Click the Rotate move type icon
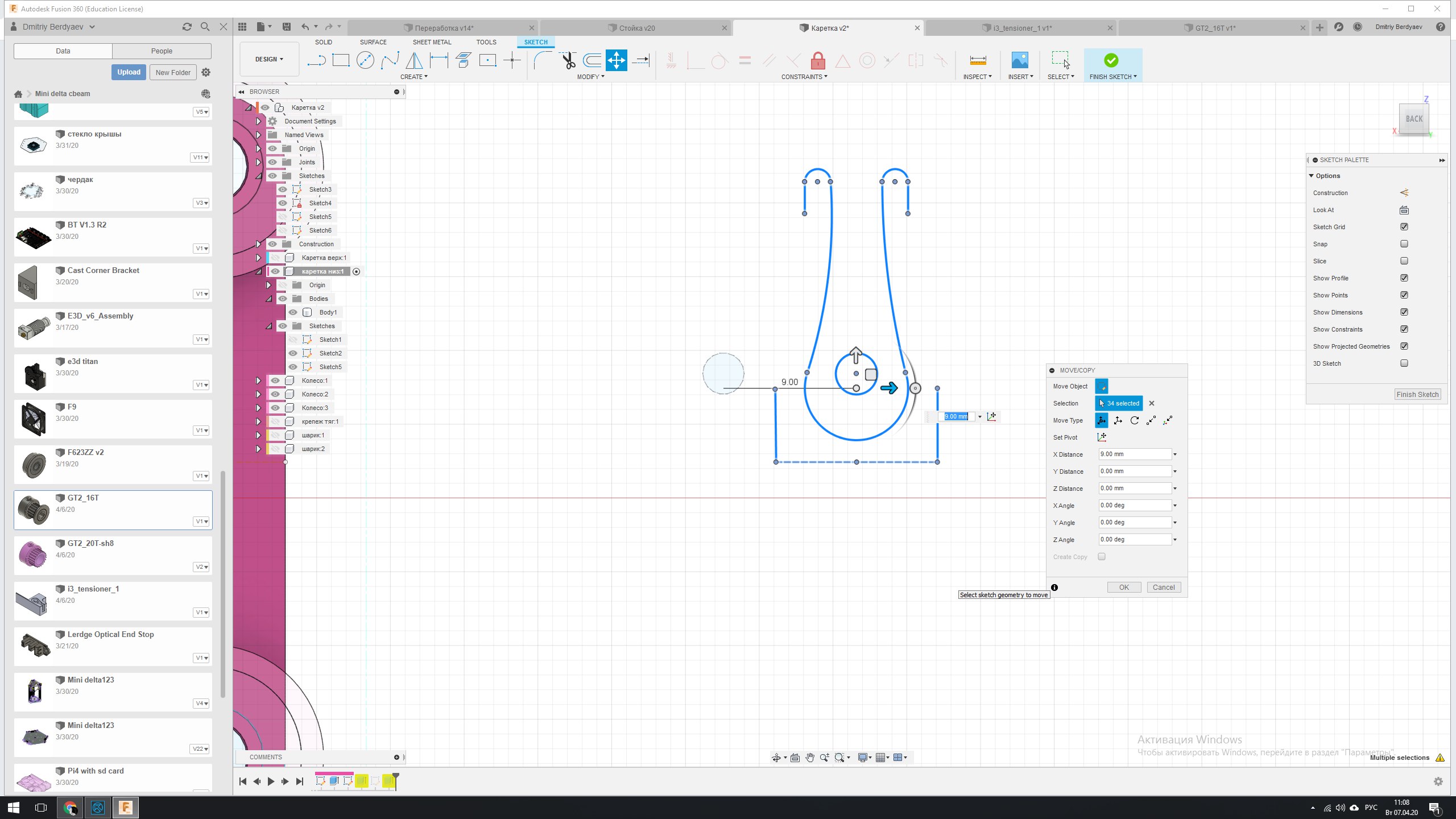The width and height of the screenshot is (1456, 819). 1135,420
